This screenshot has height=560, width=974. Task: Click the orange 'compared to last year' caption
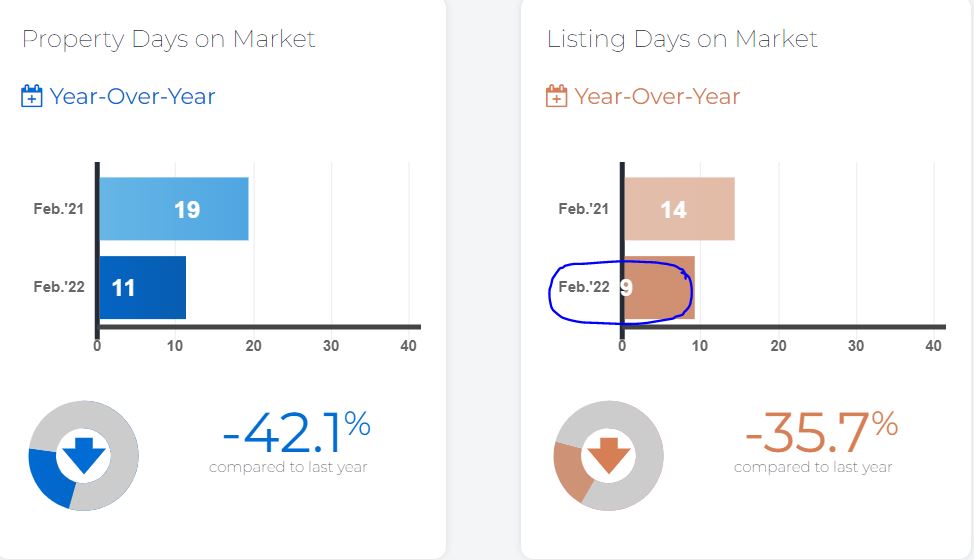coord(813,467)
